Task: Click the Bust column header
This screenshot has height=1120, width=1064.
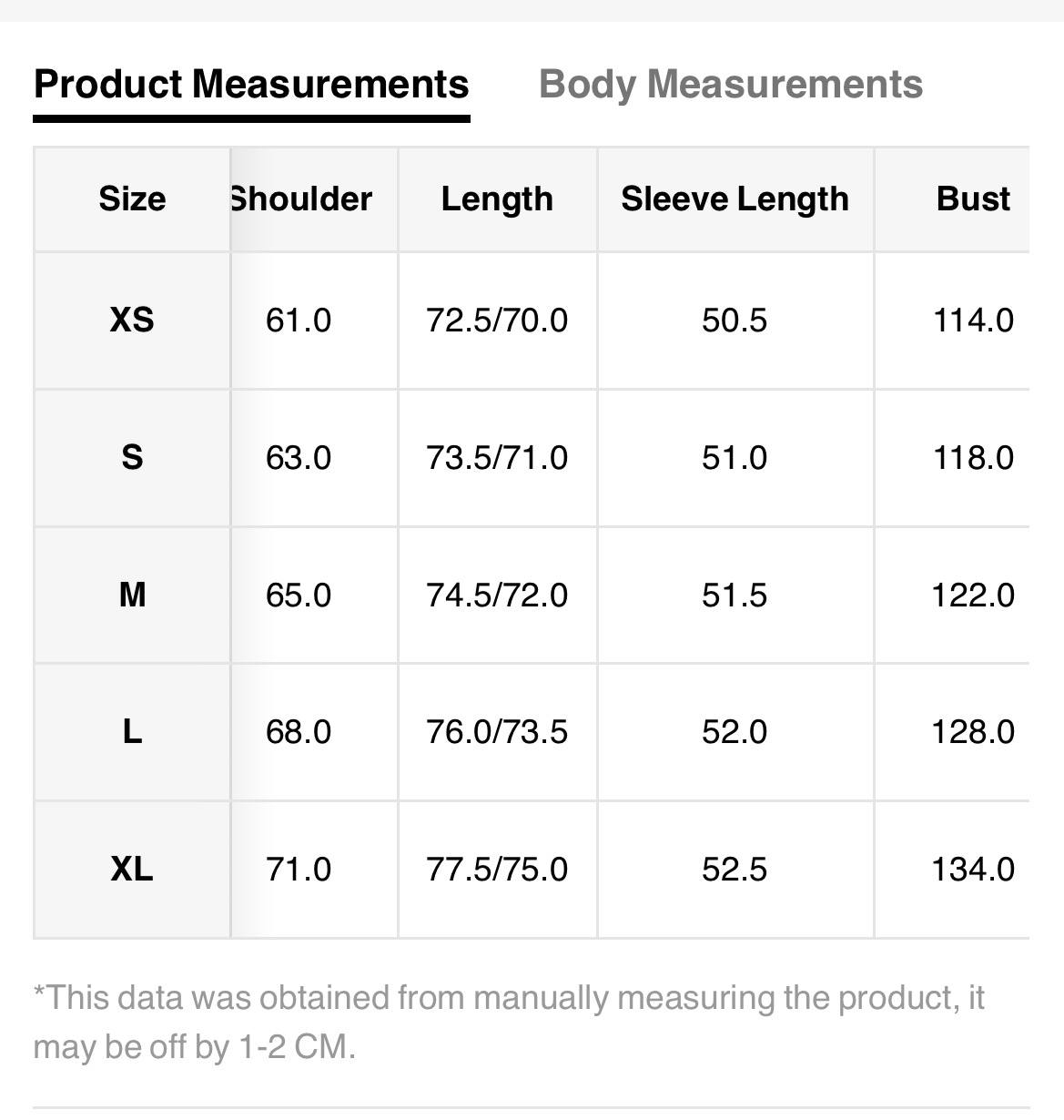Action: coord(973,199)
